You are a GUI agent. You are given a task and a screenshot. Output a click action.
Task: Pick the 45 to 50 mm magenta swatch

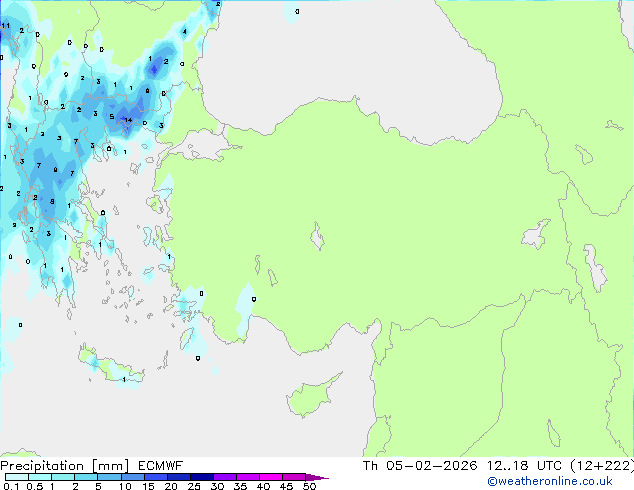295,477
